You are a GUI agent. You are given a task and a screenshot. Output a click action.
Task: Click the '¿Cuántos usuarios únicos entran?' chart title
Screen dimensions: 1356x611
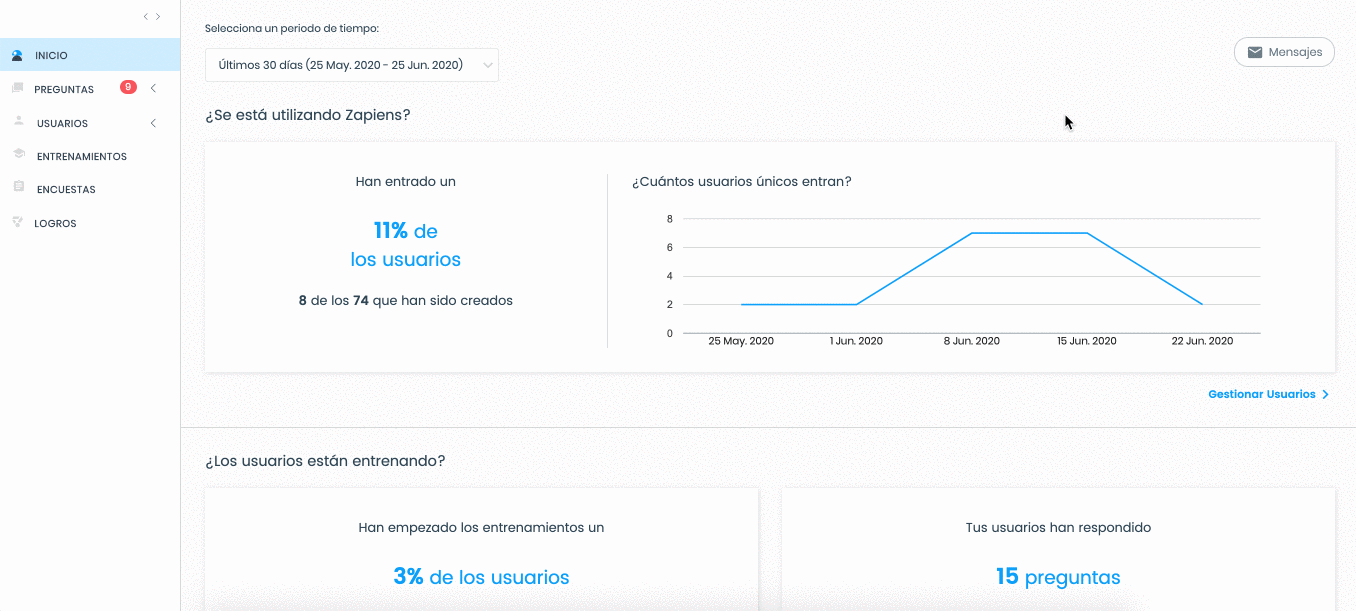coord(741,181)
